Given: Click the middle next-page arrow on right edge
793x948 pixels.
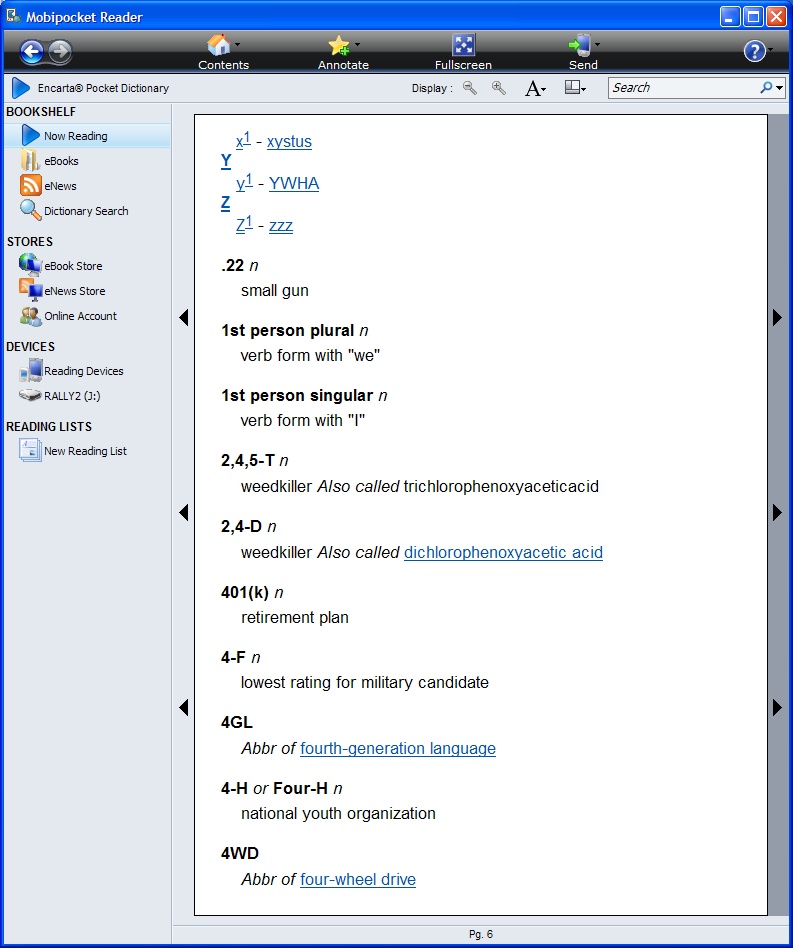Looking at the screenshot, I should 777,513.
